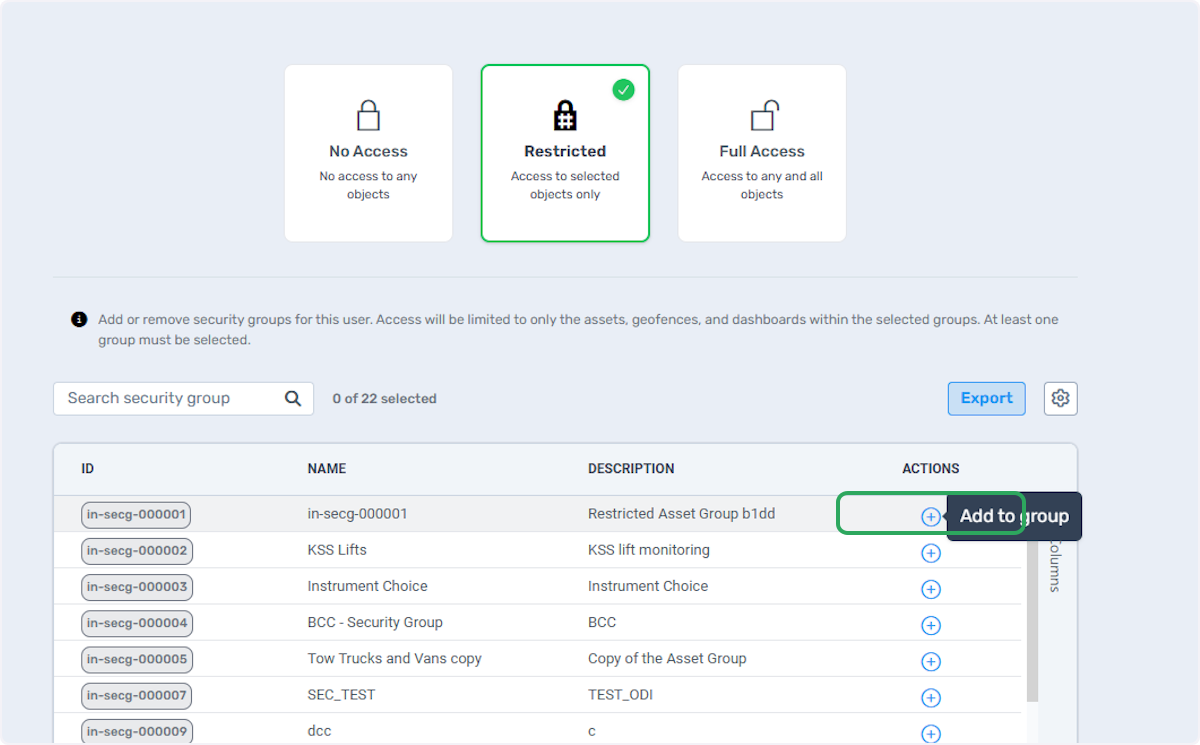Open table settings gear icon
The width and height of the screenshot is (1200, 745).
pos(1060,398)
